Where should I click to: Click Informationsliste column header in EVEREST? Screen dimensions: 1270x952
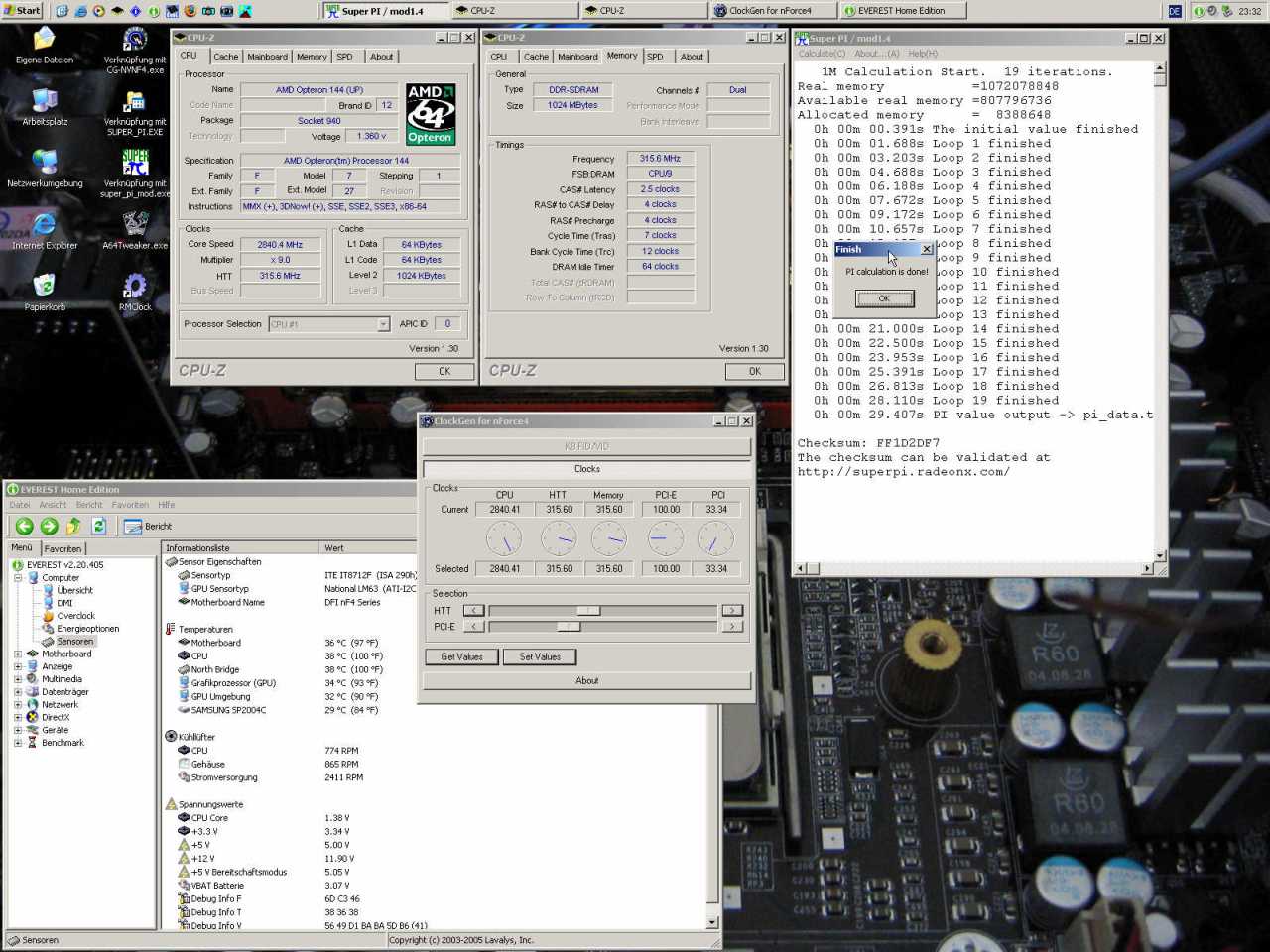(240, 548)
